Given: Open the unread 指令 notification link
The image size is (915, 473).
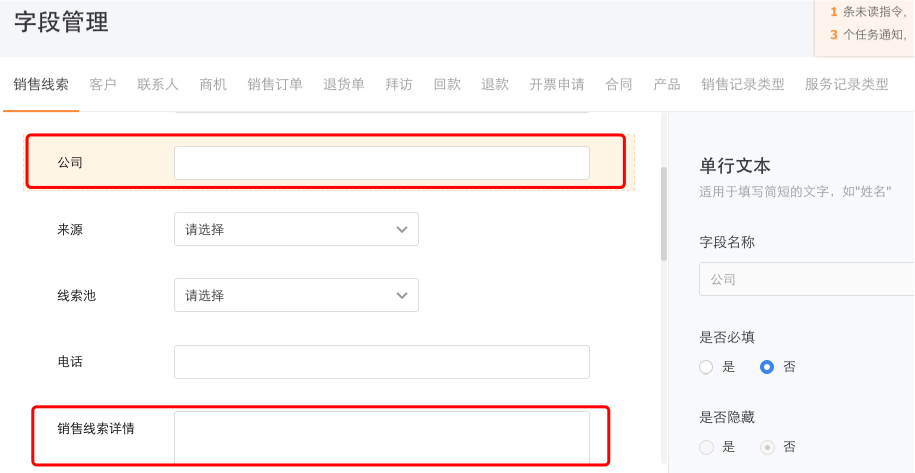Looking at the screenshot, I should 872,12.
